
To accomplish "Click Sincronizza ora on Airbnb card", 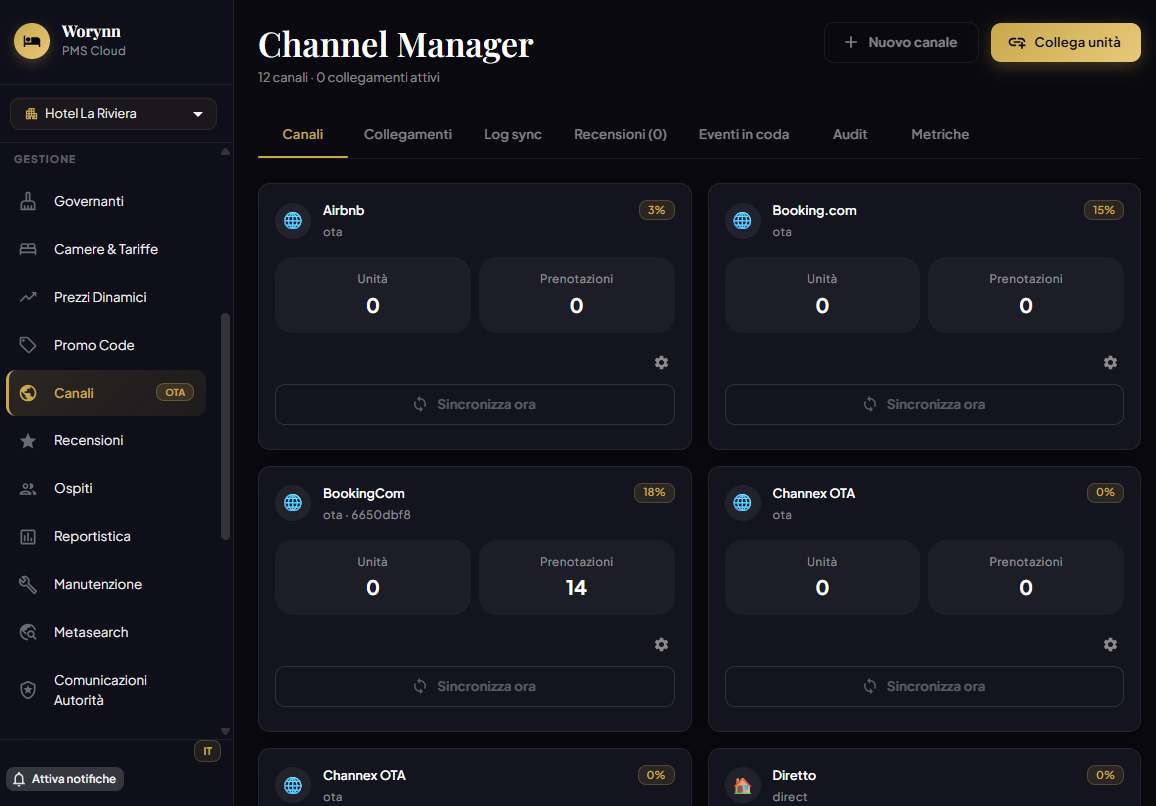I will click(475, 404).
